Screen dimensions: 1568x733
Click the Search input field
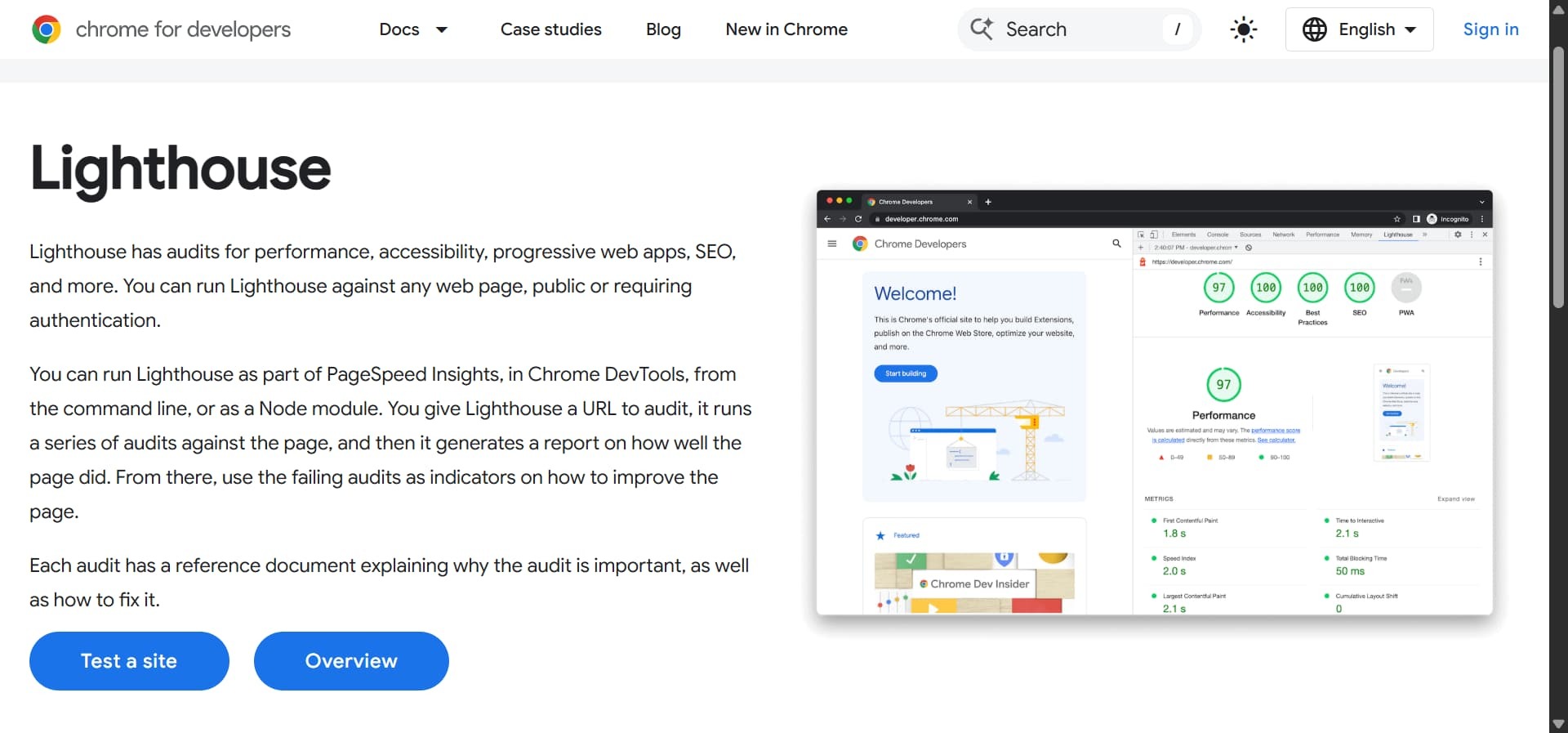click(x=1079, y=29)
